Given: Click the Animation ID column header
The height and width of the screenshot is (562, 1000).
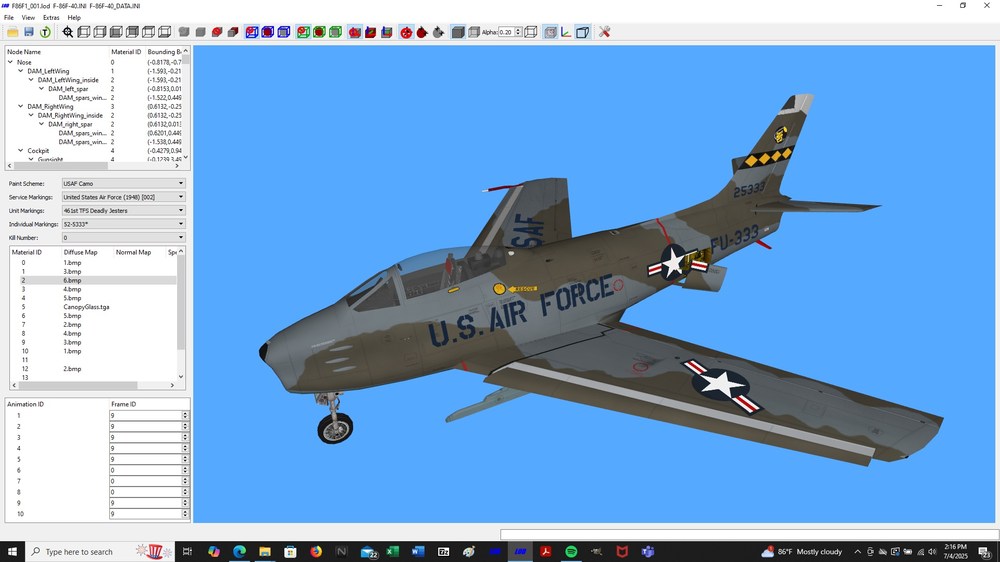Looking at the screenshot, I should click(x=26, y=404).
